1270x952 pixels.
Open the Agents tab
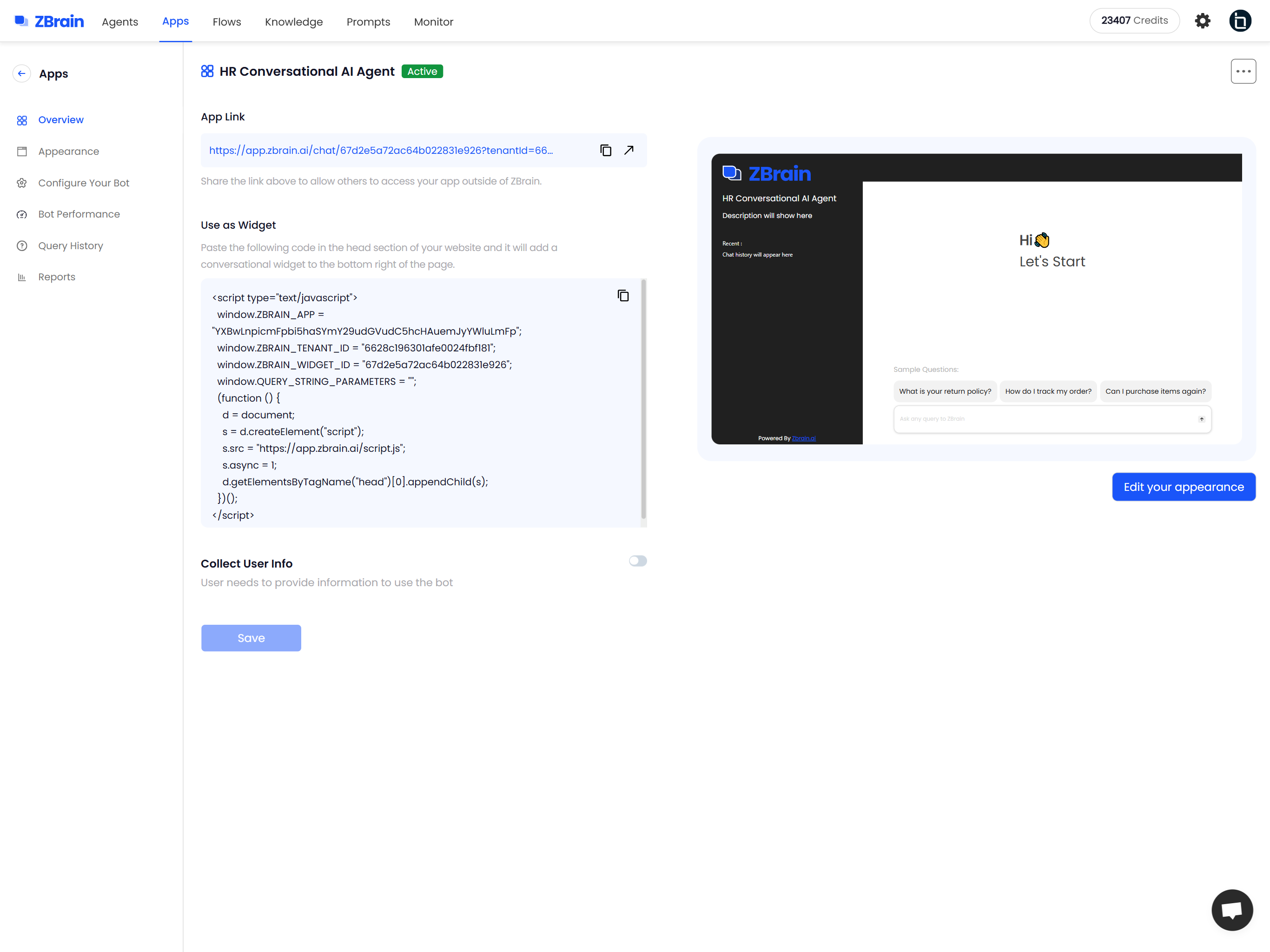pos(120,22)
